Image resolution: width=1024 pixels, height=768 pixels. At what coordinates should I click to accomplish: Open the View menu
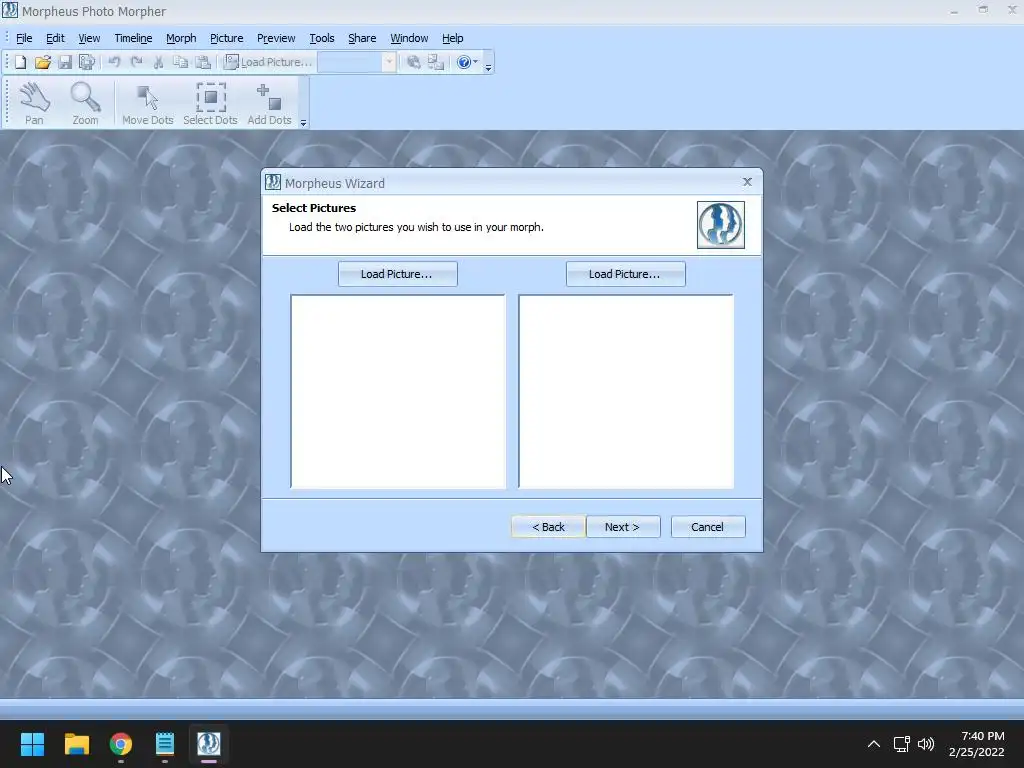(89, 38)
